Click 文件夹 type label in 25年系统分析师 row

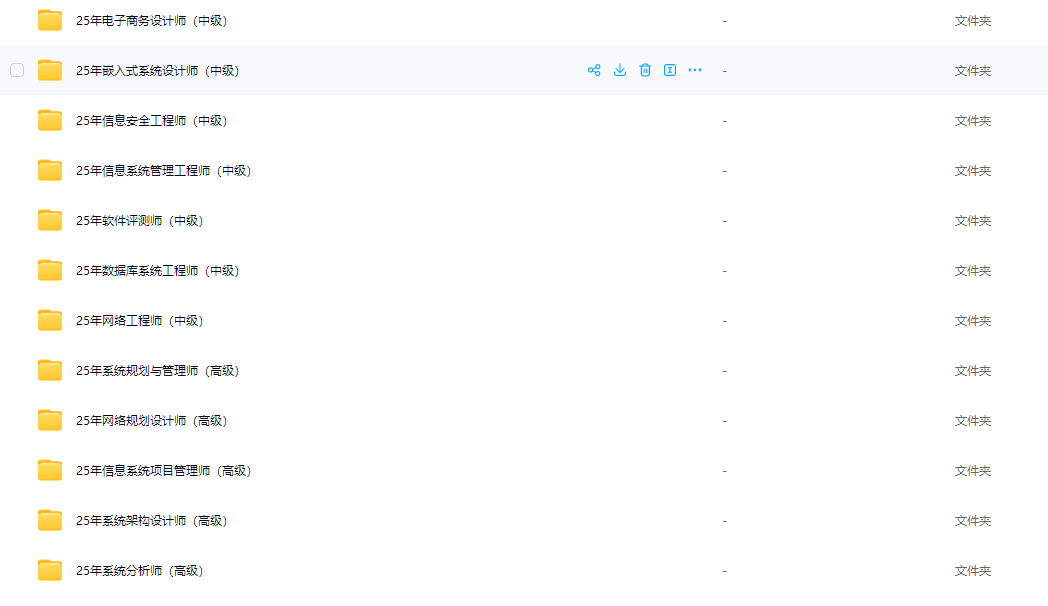[x=972, y=571]
